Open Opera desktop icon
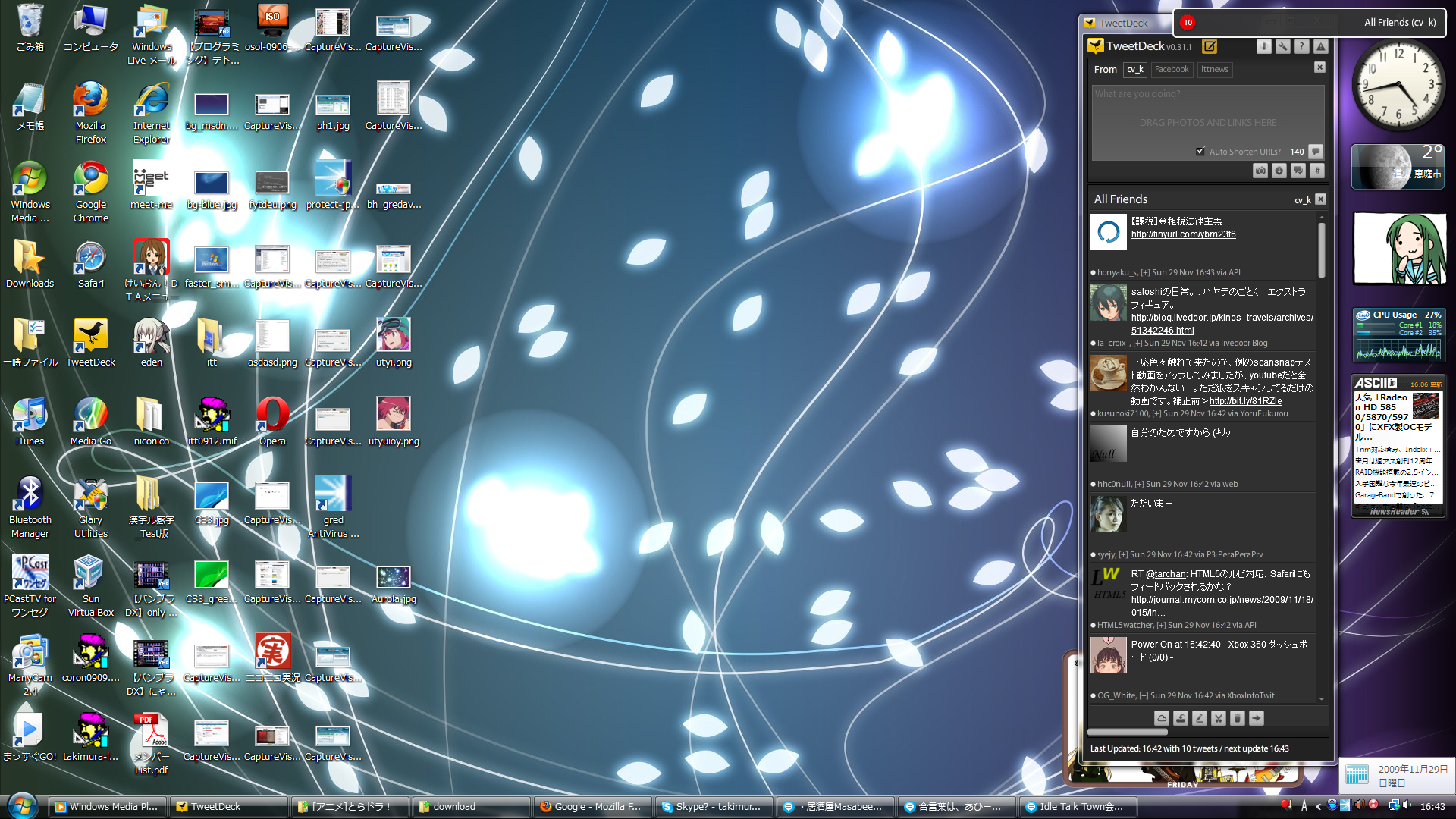1456x819 pixels. pyautogui.click(x=272, y=422)
